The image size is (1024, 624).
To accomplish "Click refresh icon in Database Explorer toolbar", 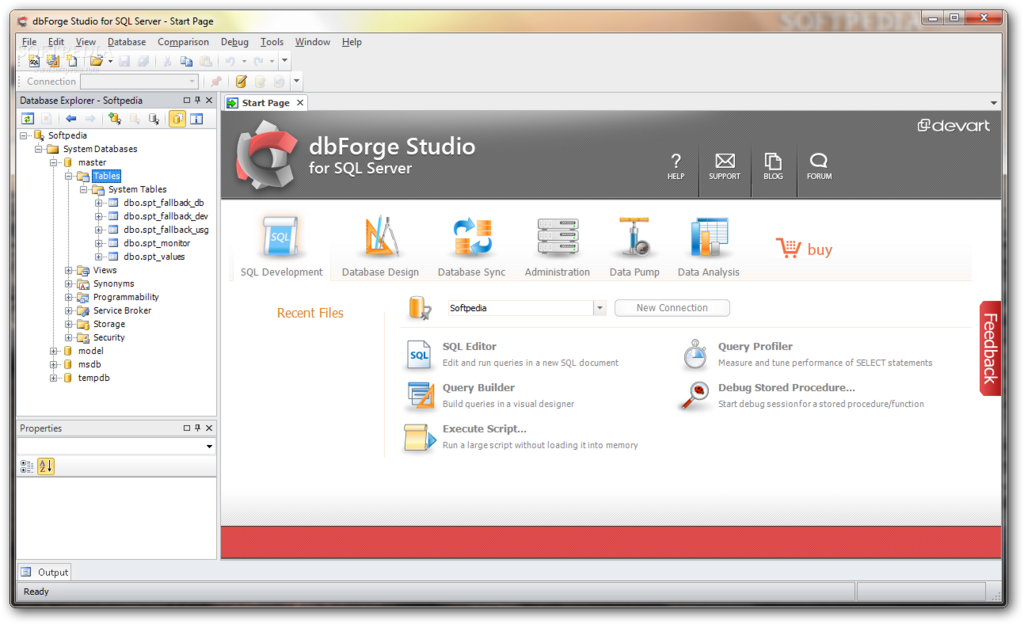I will point(27,119).
